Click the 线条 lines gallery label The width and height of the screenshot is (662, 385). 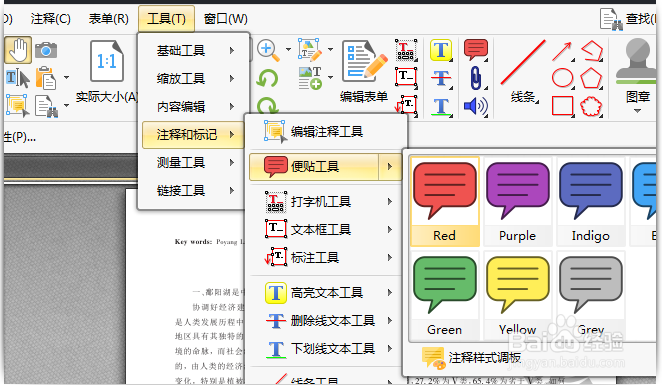[524, 97]
